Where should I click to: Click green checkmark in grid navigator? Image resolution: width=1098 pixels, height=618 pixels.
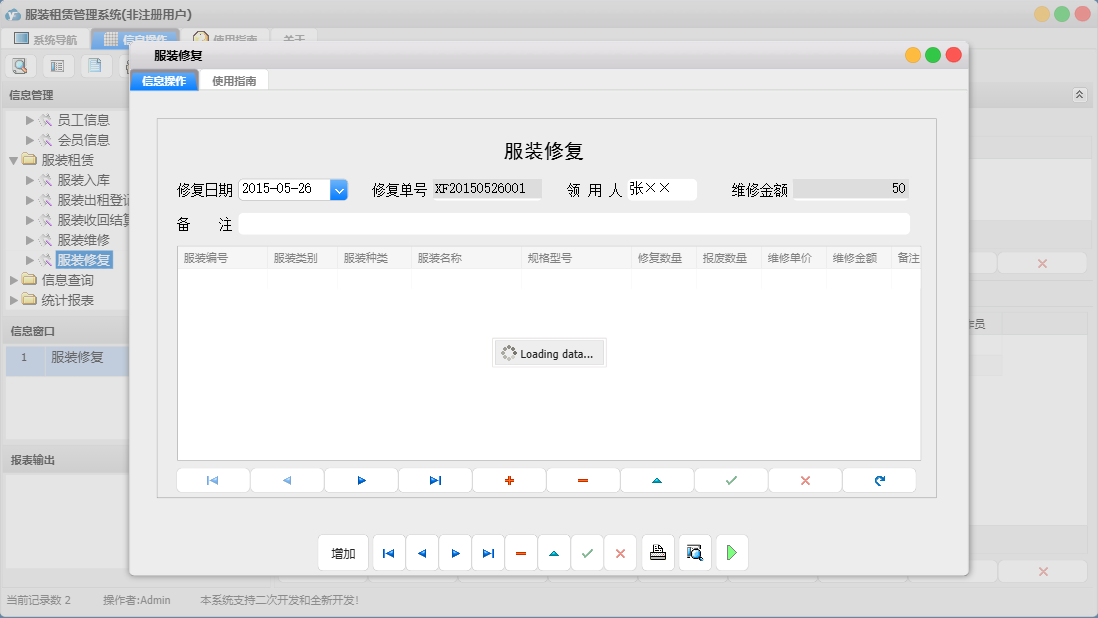click(731, 481)
